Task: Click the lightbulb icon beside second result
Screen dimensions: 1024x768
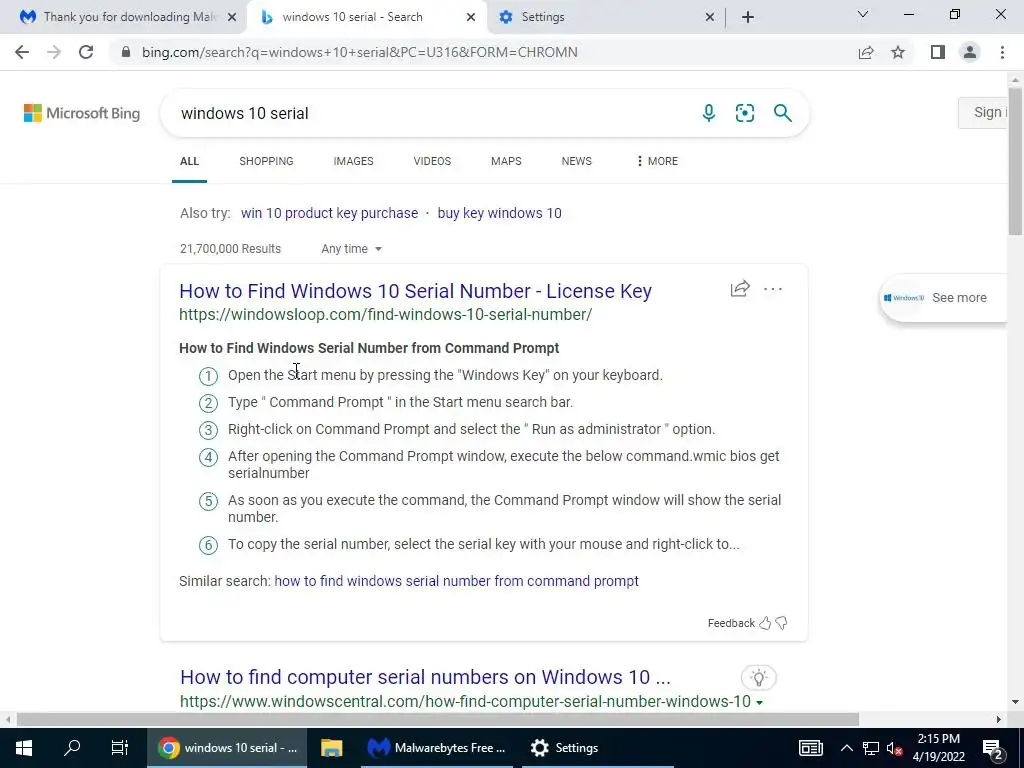Action: pyautogui.click(x=758, y=678)
